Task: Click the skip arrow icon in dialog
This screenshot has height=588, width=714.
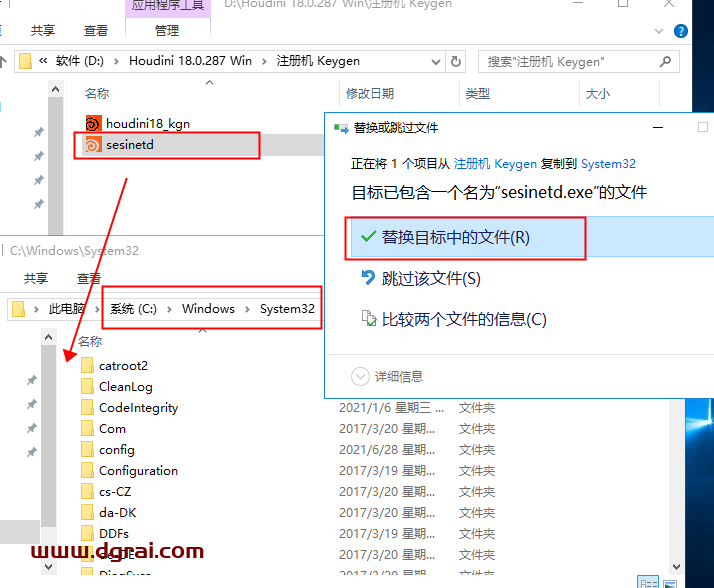Action: coord(368,277)
